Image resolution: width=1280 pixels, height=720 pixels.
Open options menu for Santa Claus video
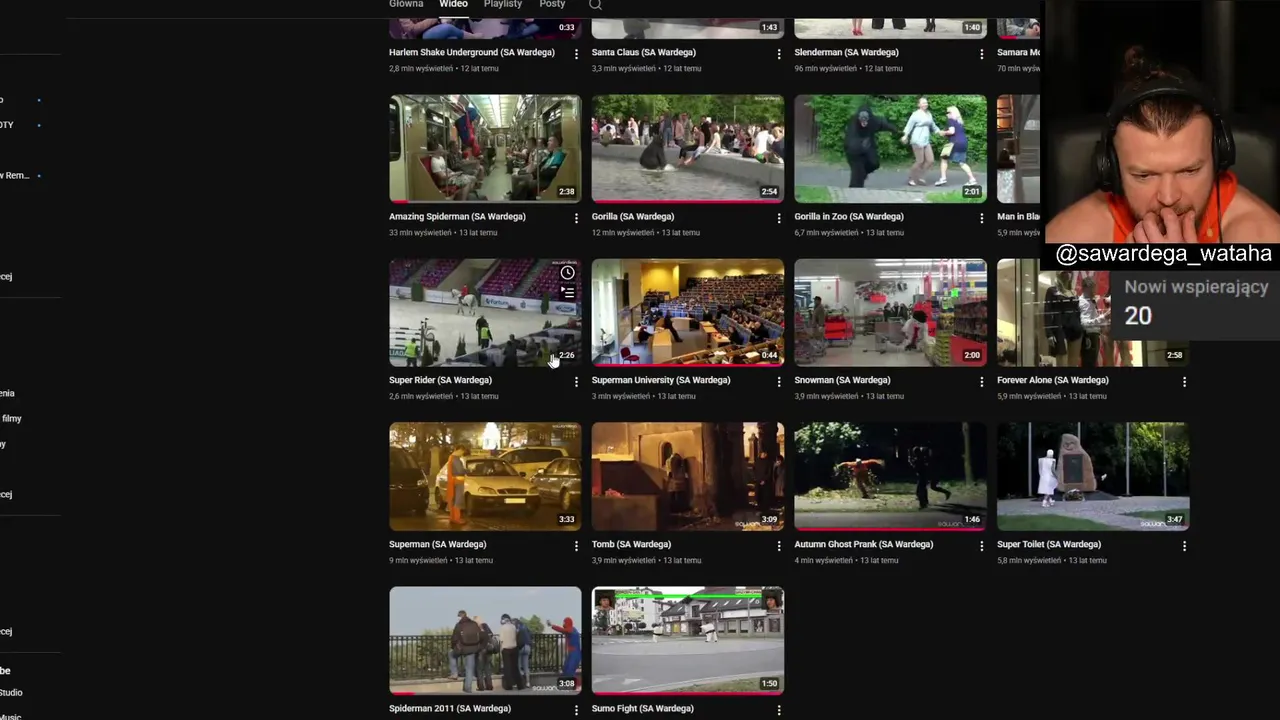click(779, 54)
